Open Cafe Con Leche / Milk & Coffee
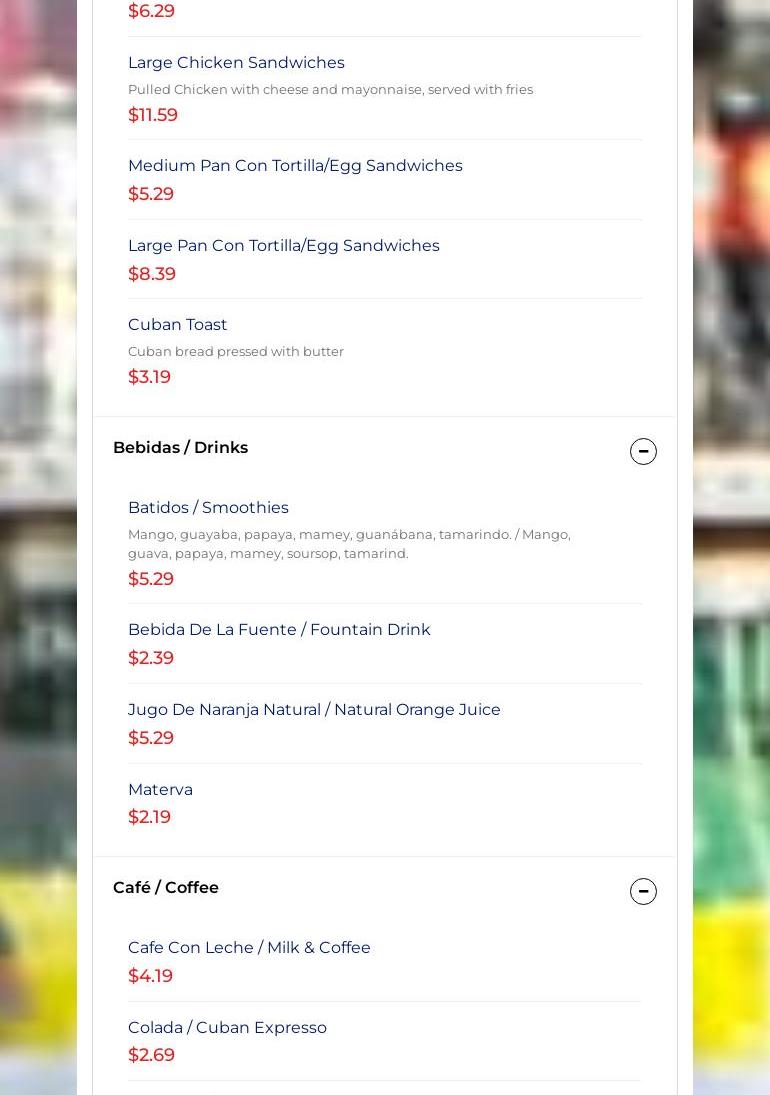Screen dimensions: 770x1095 click(249, 948)
